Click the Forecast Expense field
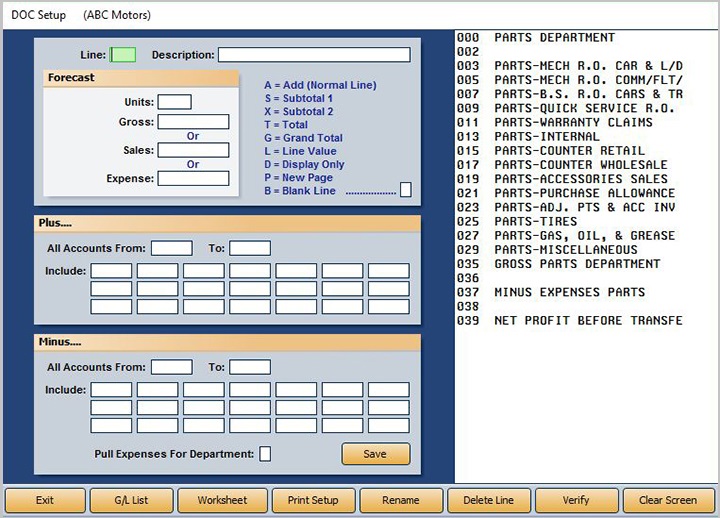Viewport: 720px width, 518px height. [193, 179]
